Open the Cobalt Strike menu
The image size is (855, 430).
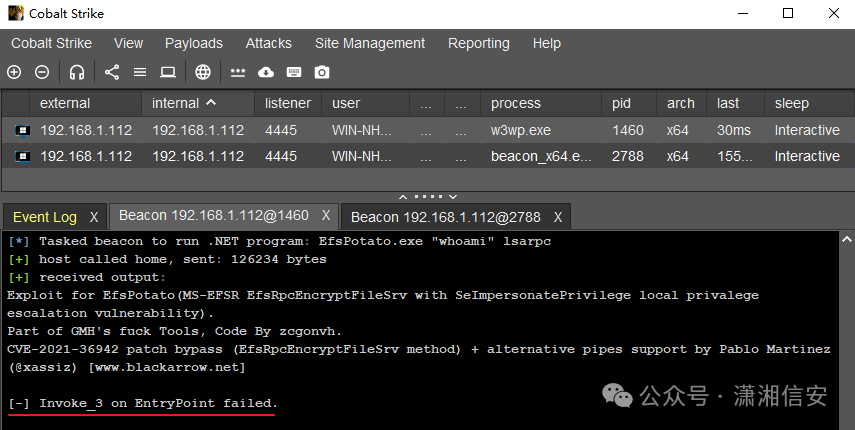pyautogui.click(x=51, y=43)
